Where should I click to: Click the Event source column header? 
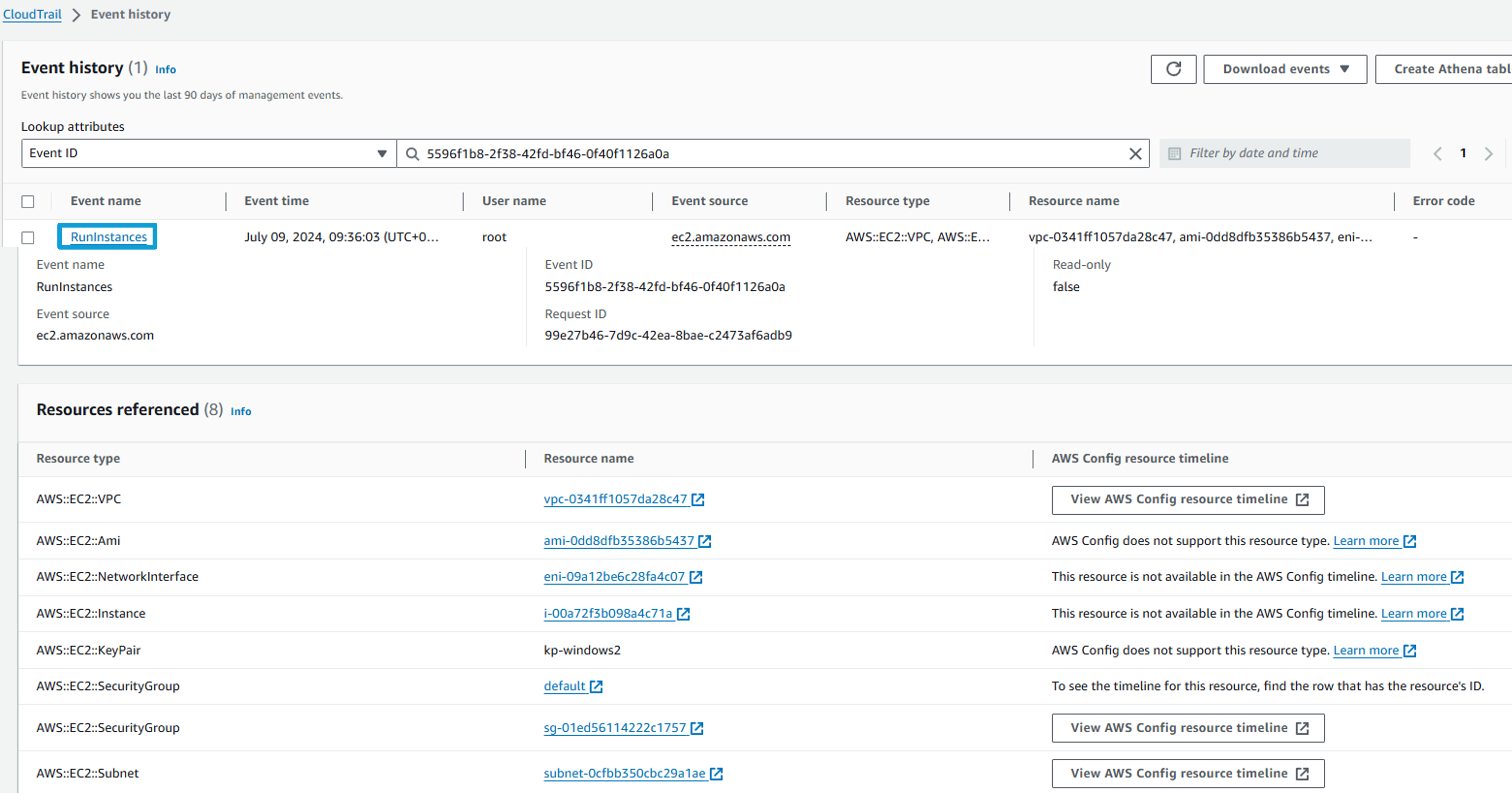coord(710,201)
